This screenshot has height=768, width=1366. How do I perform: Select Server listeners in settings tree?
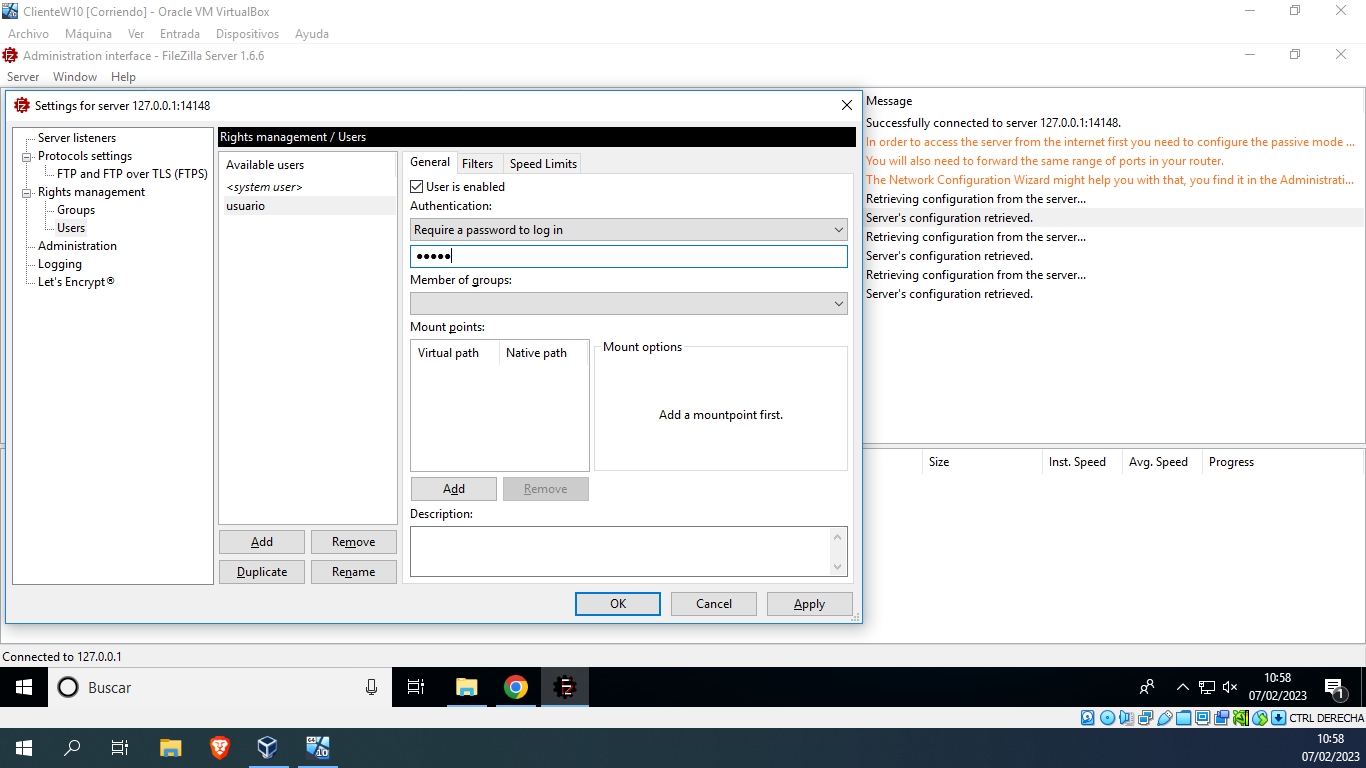coord(77,138)
